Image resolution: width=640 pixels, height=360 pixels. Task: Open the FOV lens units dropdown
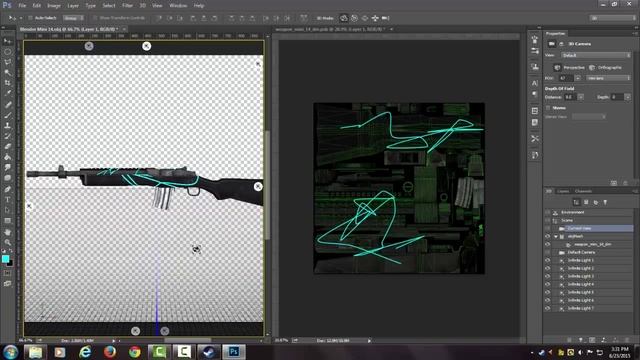608,78
